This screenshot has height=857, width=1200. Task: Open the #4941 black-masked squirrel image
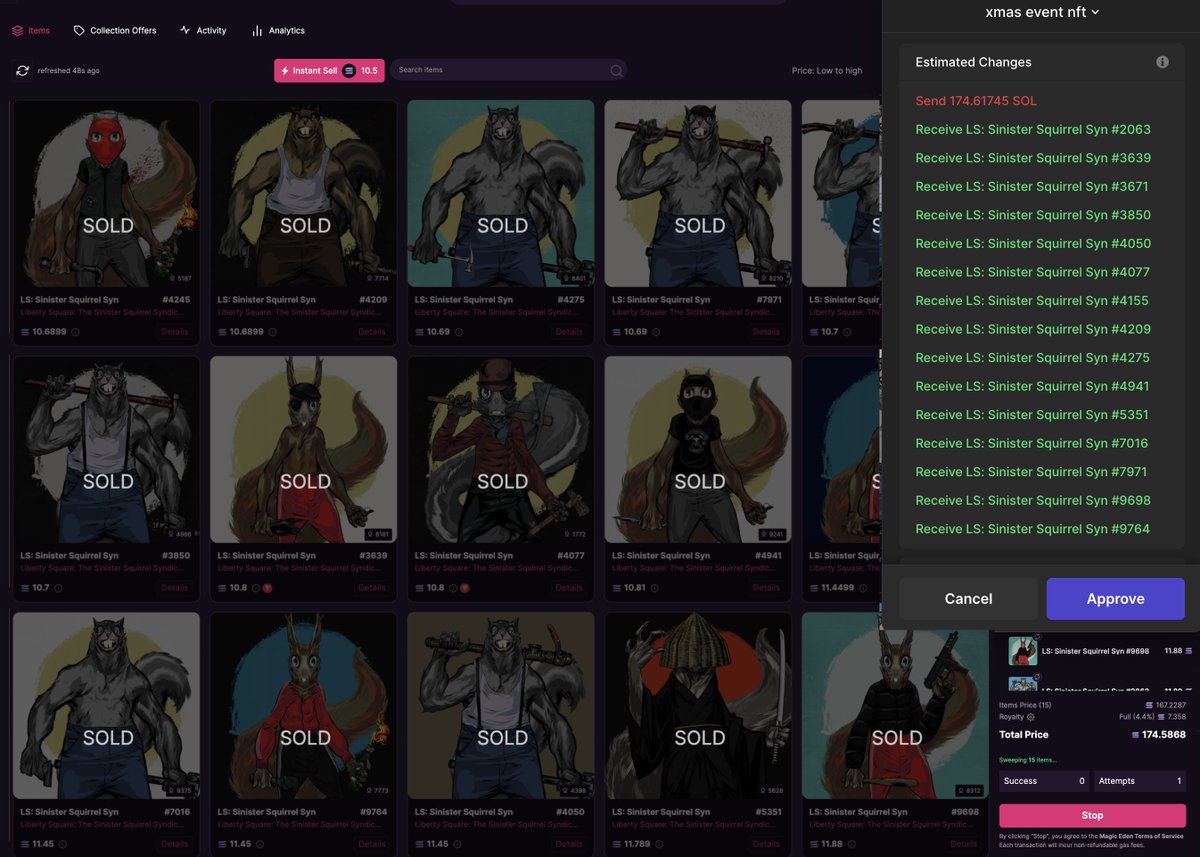coord(698,450)
